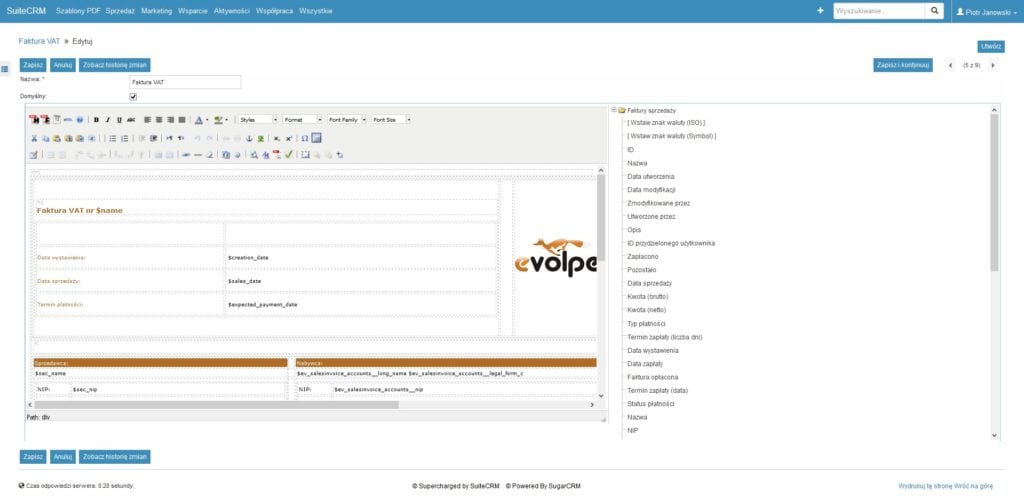1024x499 pixels.
Task: Click the underline formatting icon
Action: coord(118,119)
